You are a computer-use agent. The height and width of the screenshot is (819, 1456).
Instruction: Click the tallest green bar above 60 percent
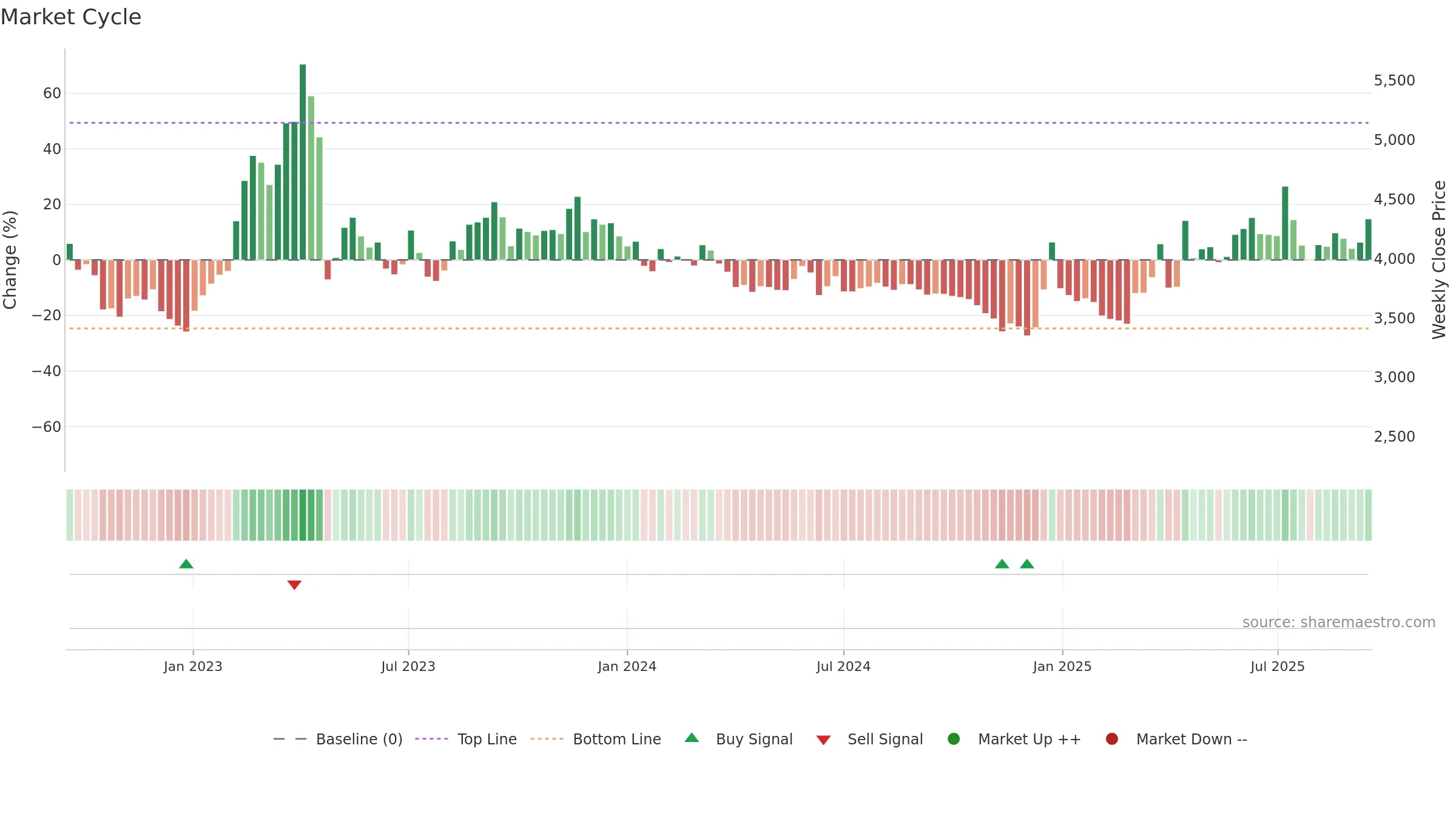pos(303,162)
